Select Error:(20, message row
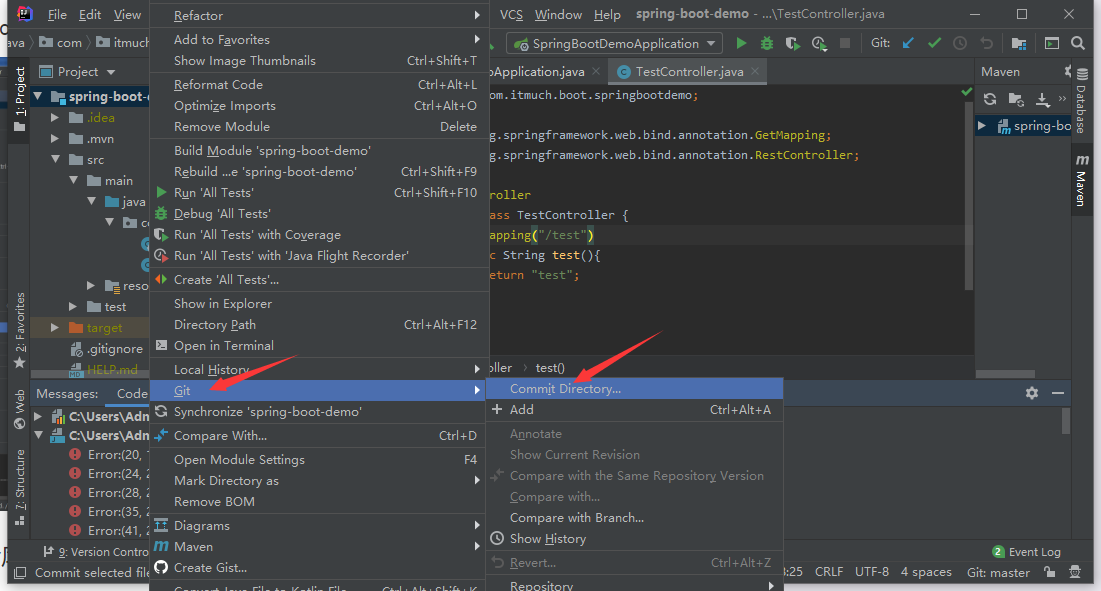The height and width of the screenshot is (591, 1101). [107, 454]
